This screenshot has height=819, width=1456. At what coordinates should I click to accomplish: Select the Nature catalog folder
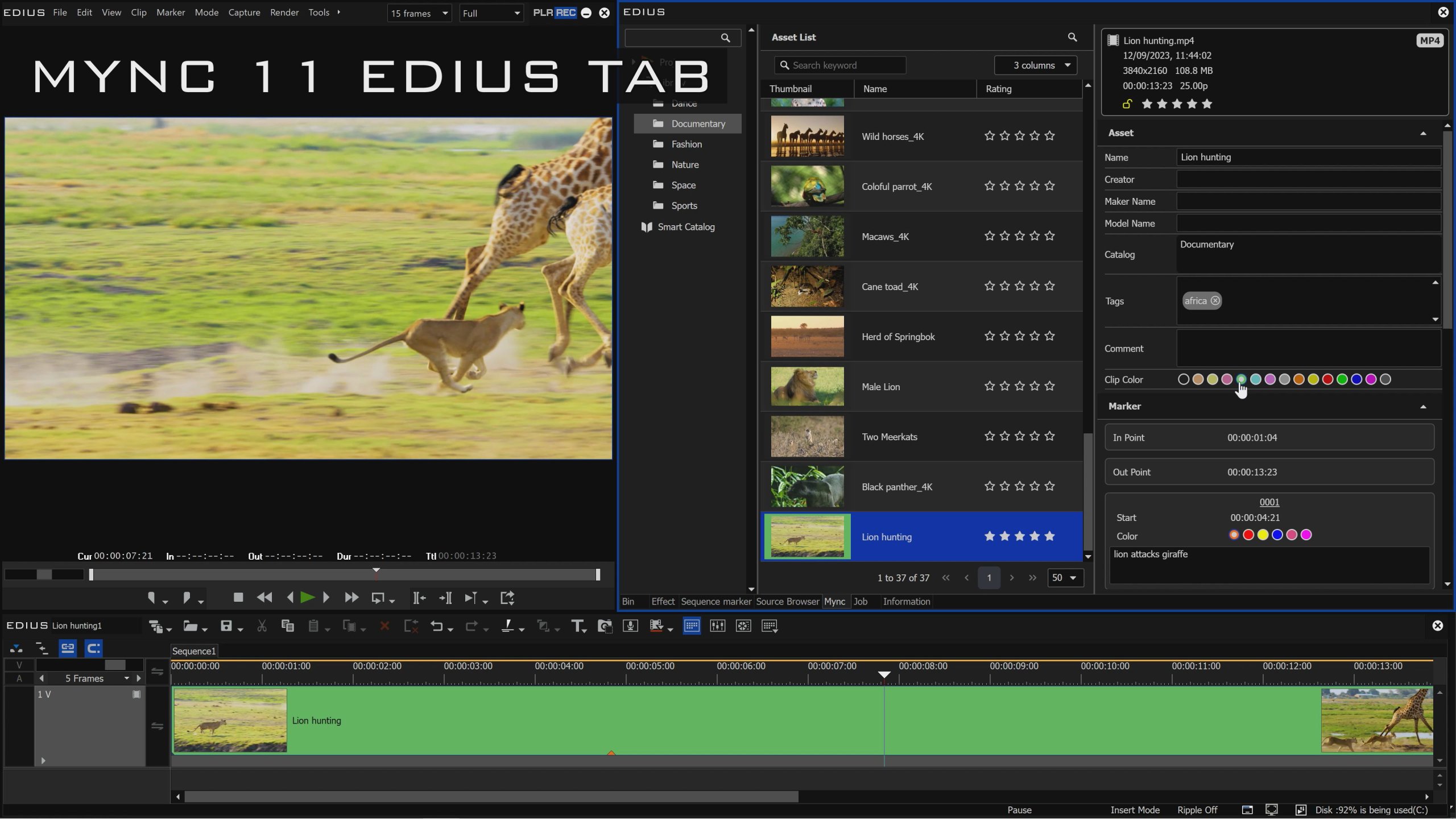[685, 165]
